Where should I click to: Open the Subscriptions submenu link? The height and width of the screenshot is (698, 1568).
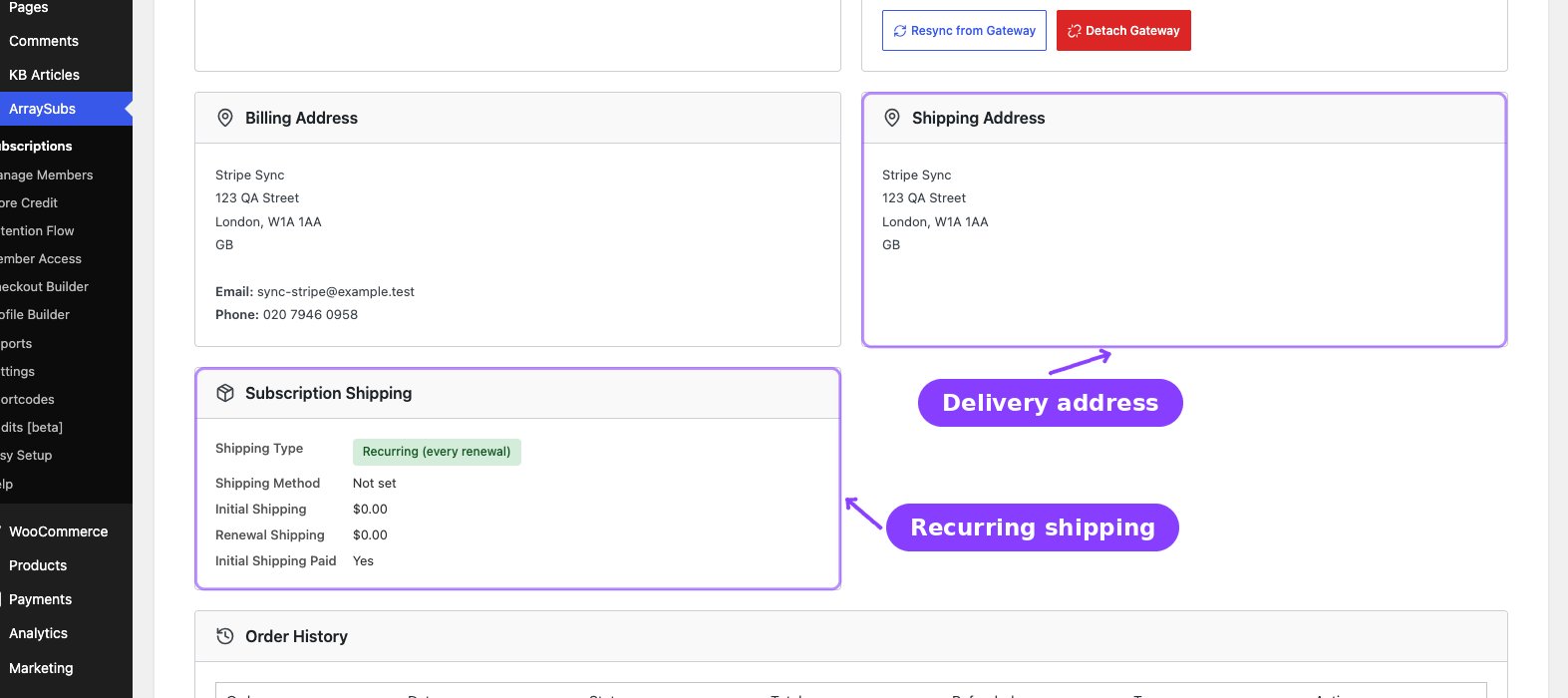[x=36, y=146]
